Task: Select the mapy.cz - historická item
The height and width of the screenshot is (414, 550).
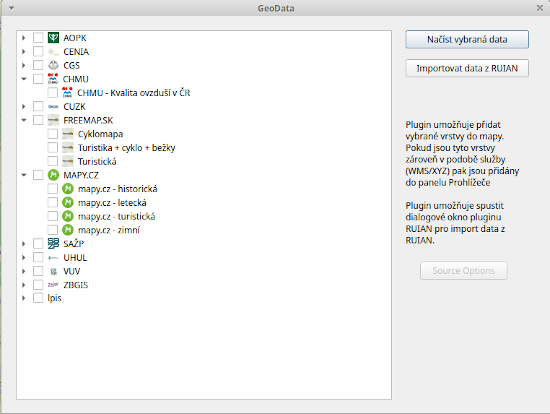Action: coord(118,189)
